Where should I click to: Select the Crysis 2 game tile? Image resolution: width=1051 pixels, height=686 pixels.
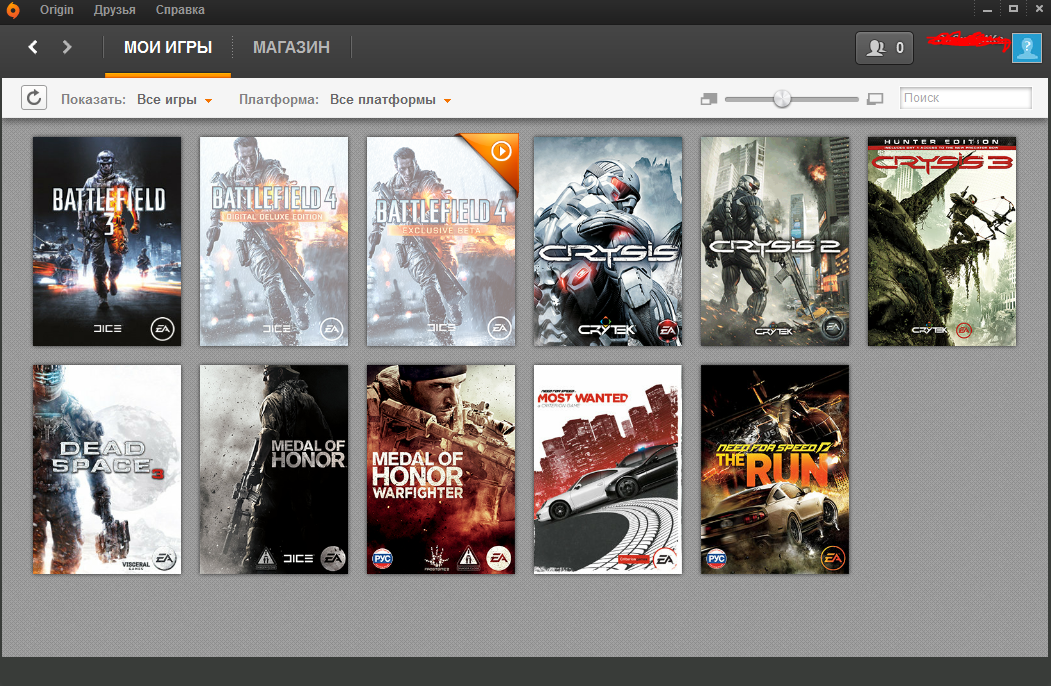point(775,241)
